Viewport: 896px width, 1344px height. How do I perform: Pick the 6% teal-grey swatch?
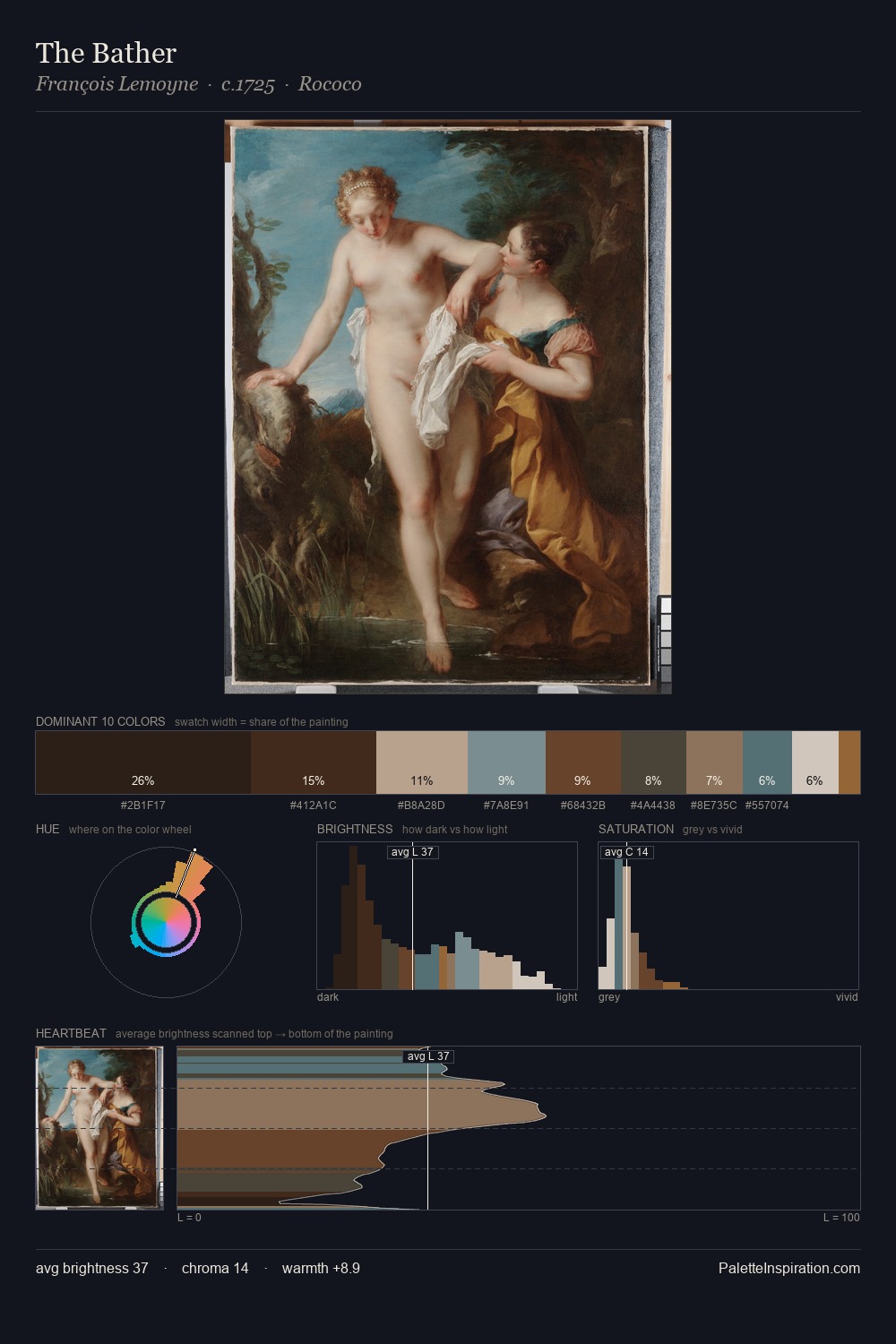click(x=767, y=762)
